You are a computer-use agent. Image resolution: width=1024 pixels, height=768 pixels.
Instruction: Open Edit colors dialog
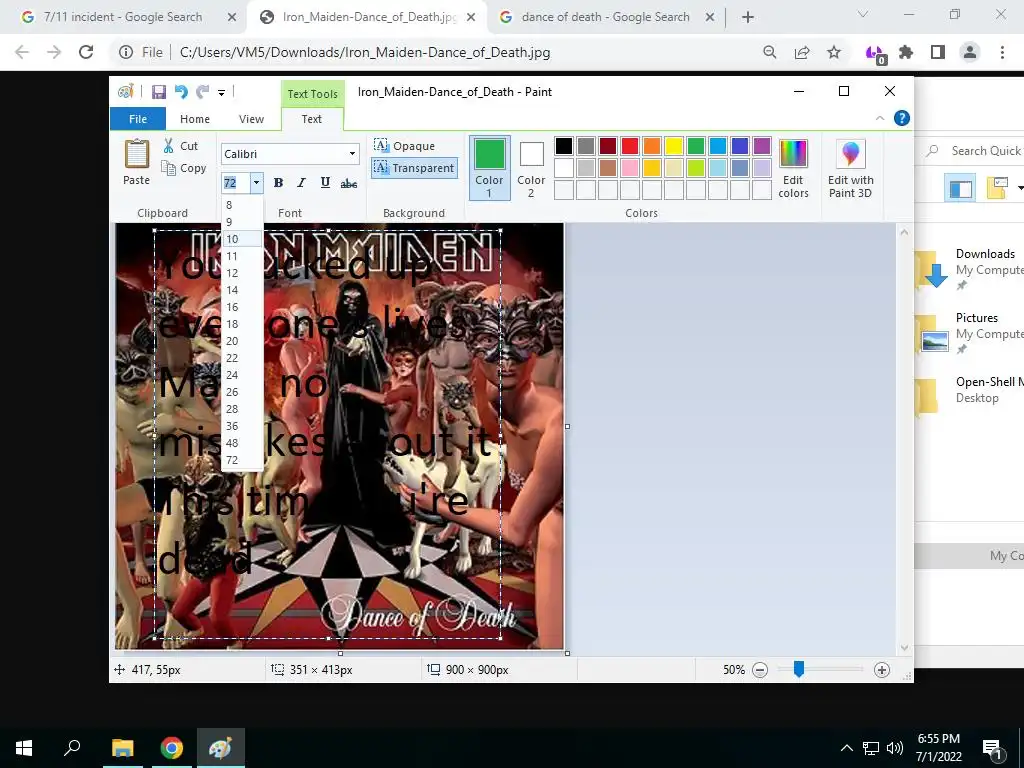point(793,168)
